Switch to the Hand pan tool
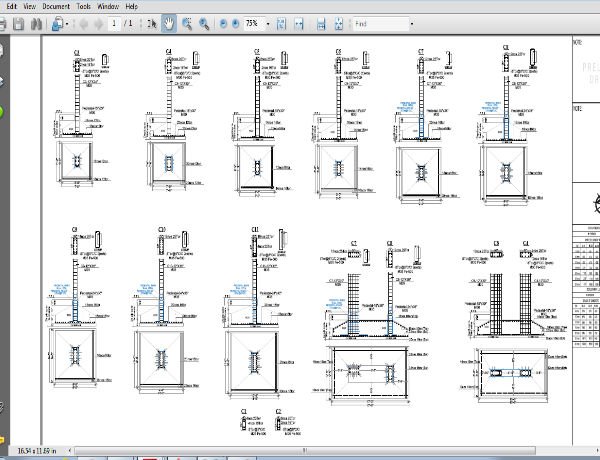600x460 pixels. [168, 22]
